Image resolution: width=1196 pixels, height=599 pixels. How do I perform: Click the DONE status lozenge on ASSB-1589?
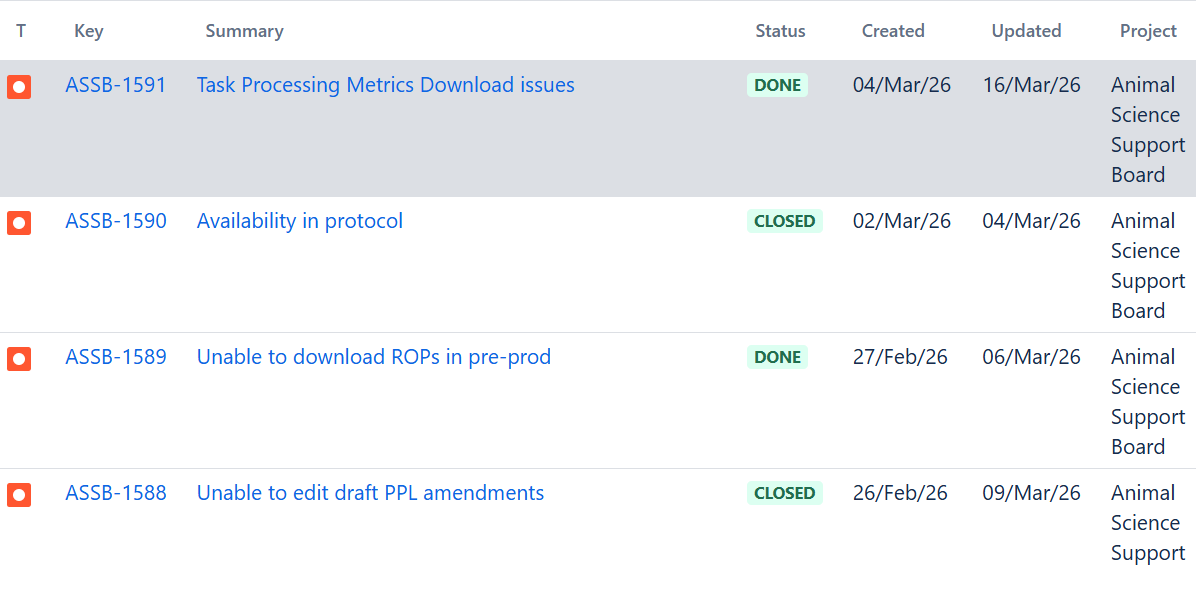[777, 357]
